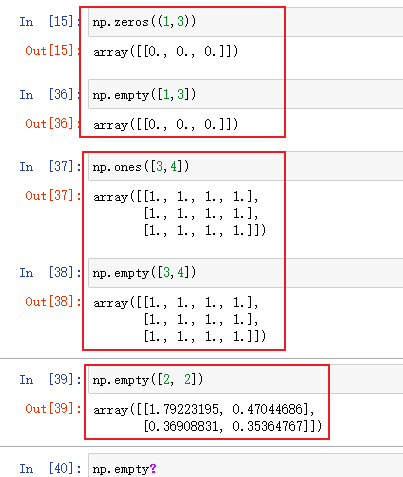Viewport: 403px width, 477px height.
Task: Select the Out[15] prompt label
Action: click(x=53, y=51)
